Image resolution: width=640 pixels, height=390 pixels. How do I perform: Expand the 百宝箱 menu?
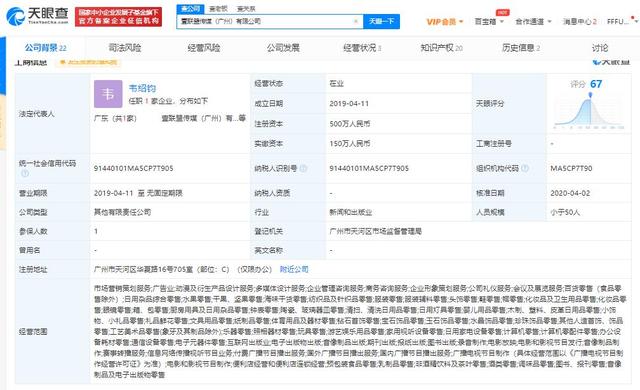(x=489, y=22)
